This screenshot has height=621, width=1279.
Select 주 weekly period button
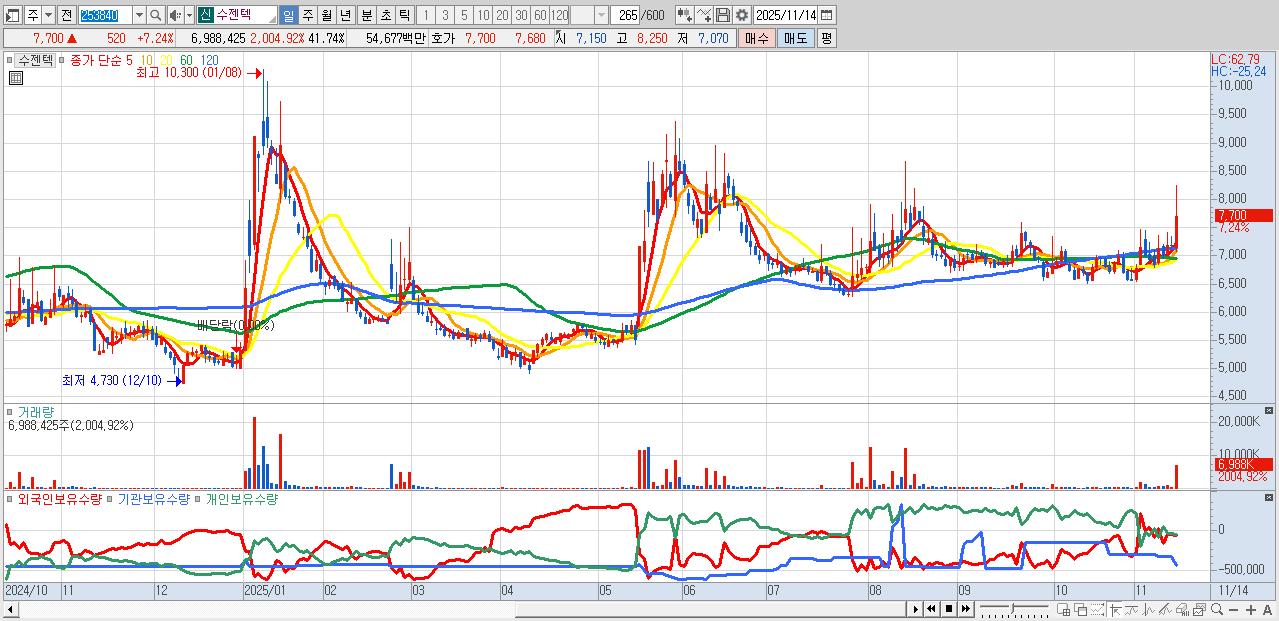click(307, 15)
